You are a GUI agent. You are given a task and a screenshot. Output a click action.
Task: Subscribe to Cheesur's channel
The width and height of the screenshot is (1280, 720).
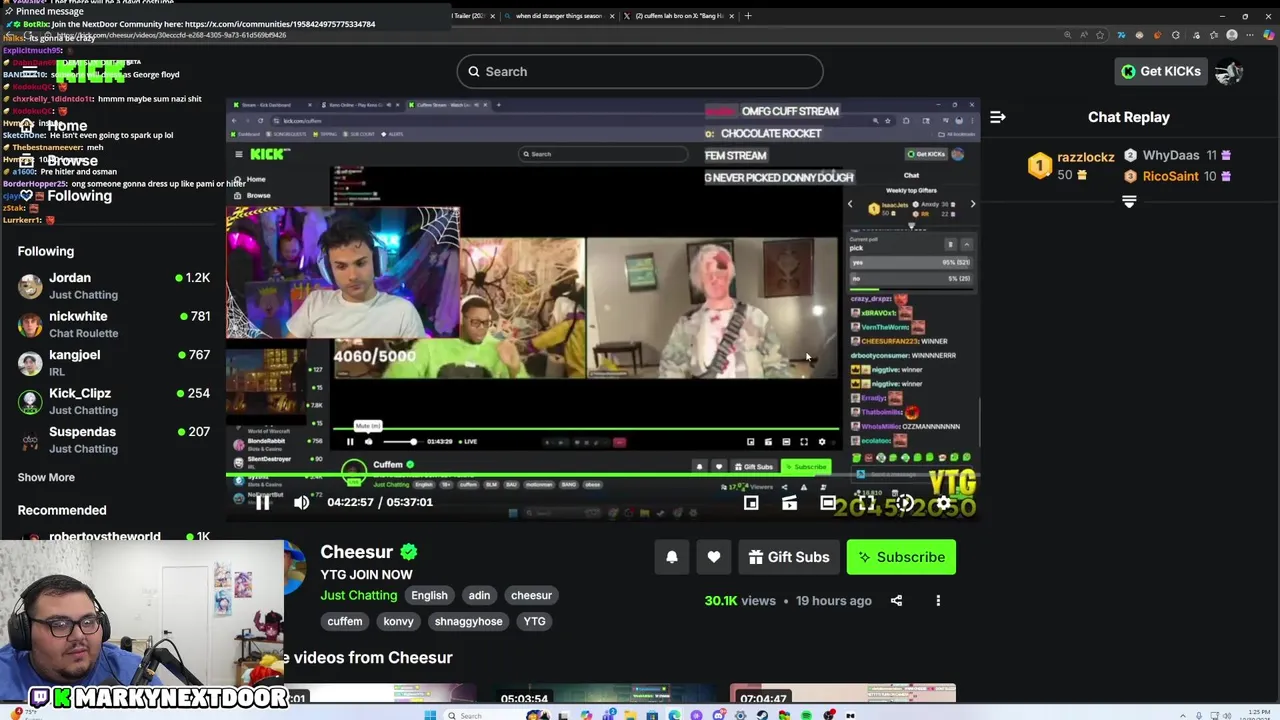tap(901, 557)
